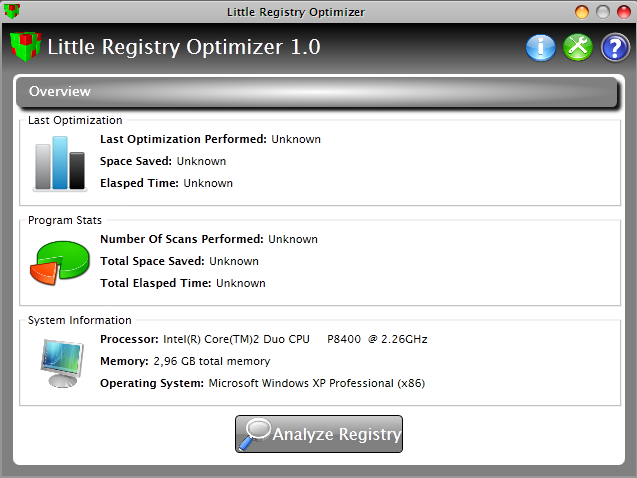Click 'Space Saved:' label
This screenshot has height=478, width=637.
tap(136, 161)
